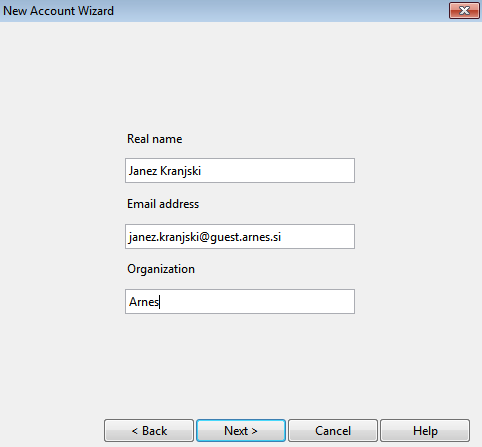Click the Real name label
This screenshot has width=482, height=447.
(155, 139)
